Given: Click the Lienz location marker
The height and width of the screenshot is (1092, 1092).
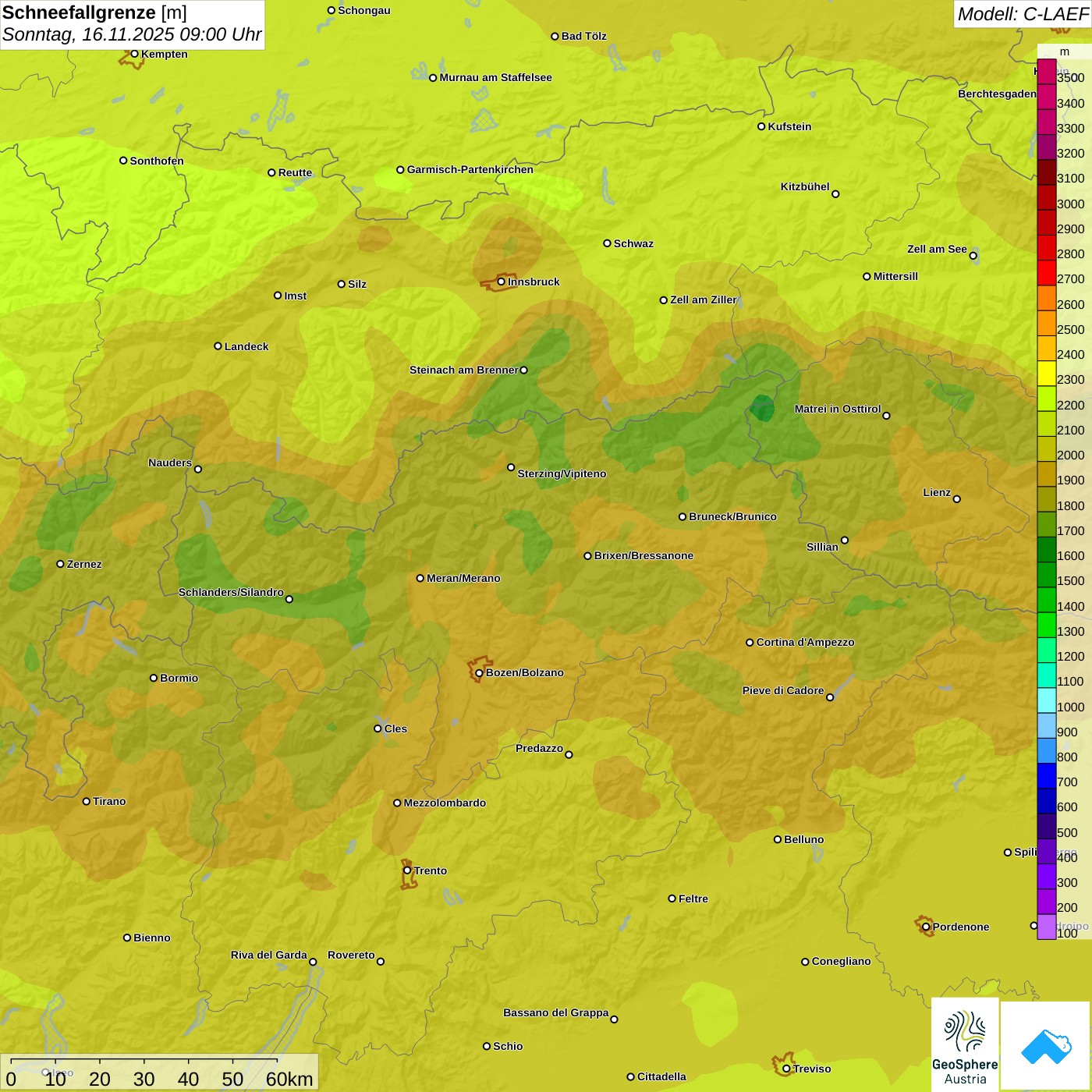Looking at the screenshot, I should pos(957,499).
